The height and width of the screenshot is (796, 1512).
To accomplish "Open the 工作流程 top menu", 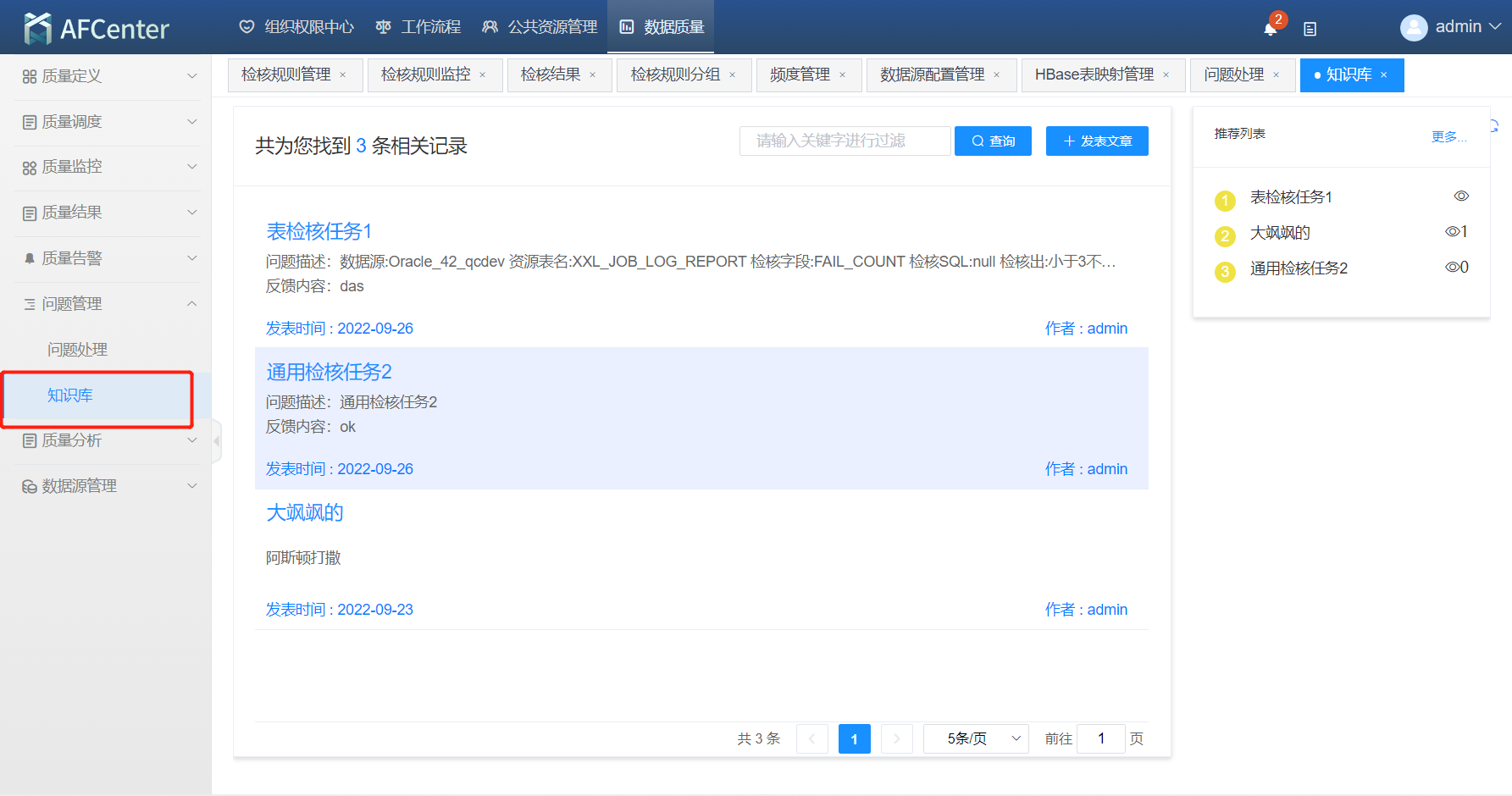I will click(x=418, y=27).
